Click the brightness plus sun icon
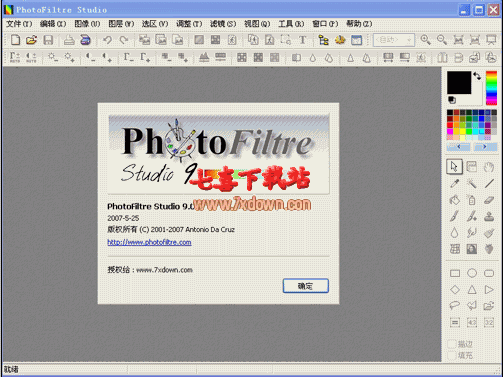This screenshot has width=503, height=377. click(69, 57)
